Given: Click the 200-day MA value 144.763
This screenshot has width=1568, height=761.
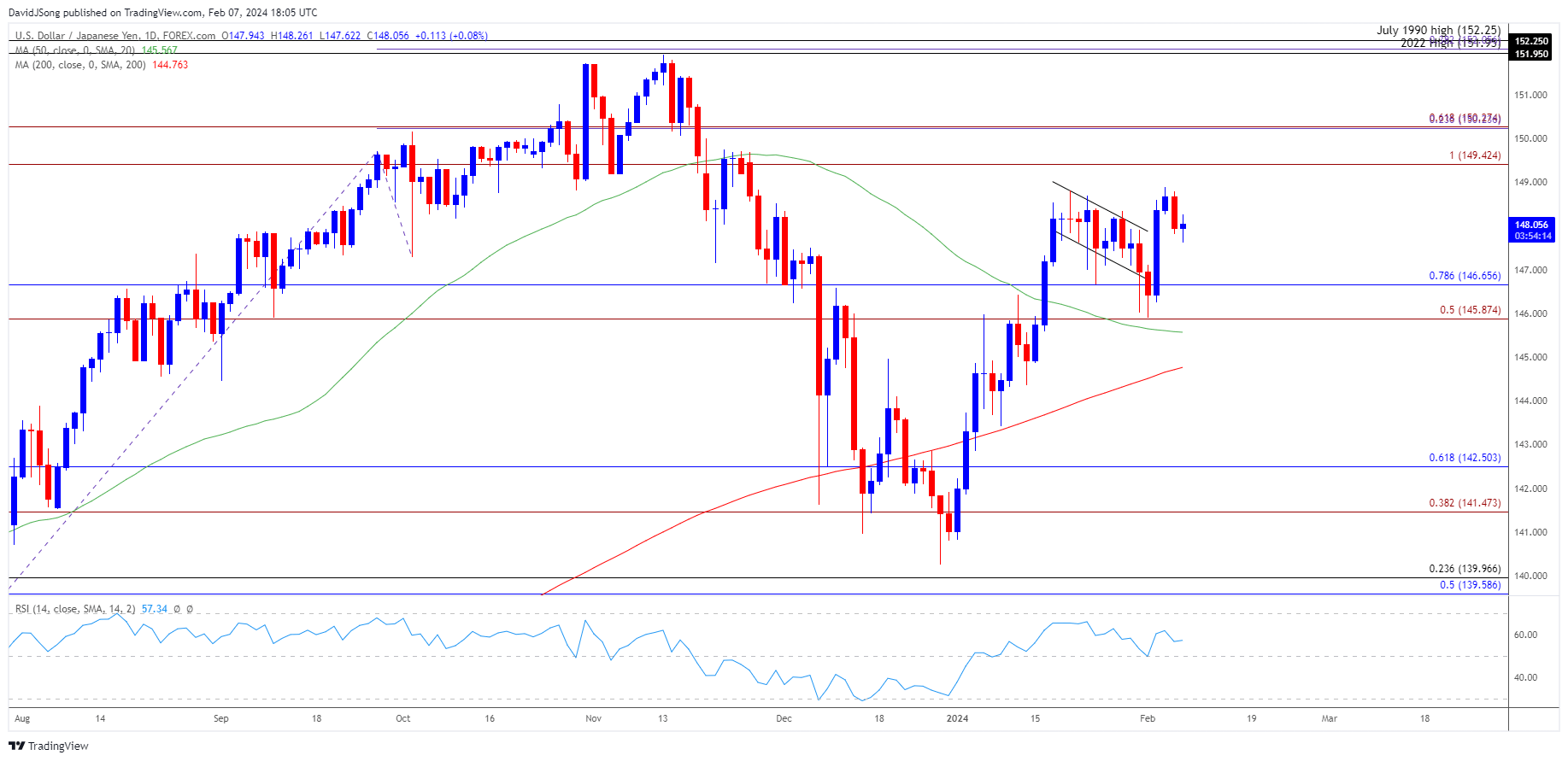Looking at the screenshot, I should tap(170, 65).
